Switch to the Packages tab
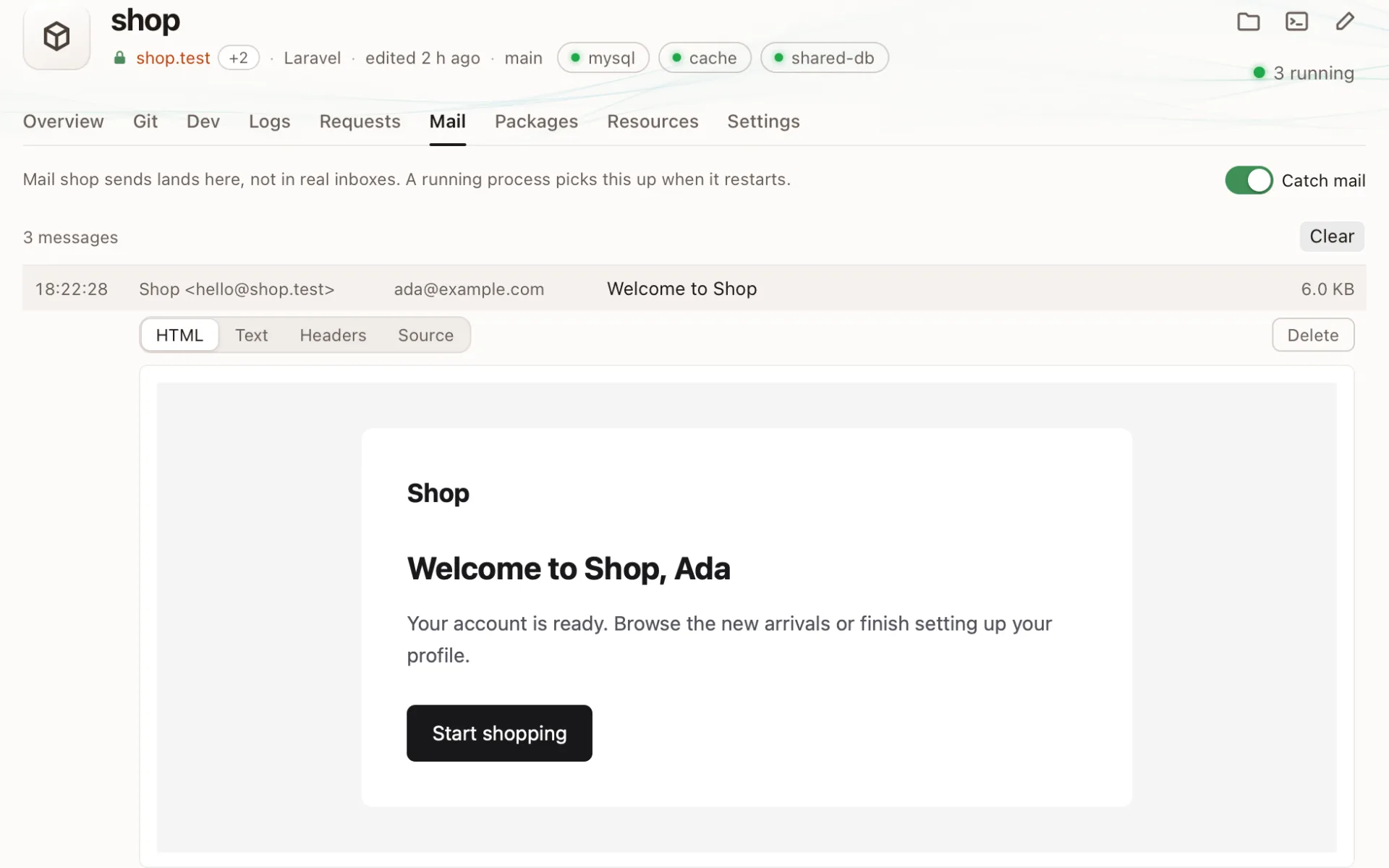Viewport: 1389px width, 868px height. (536, 122)
